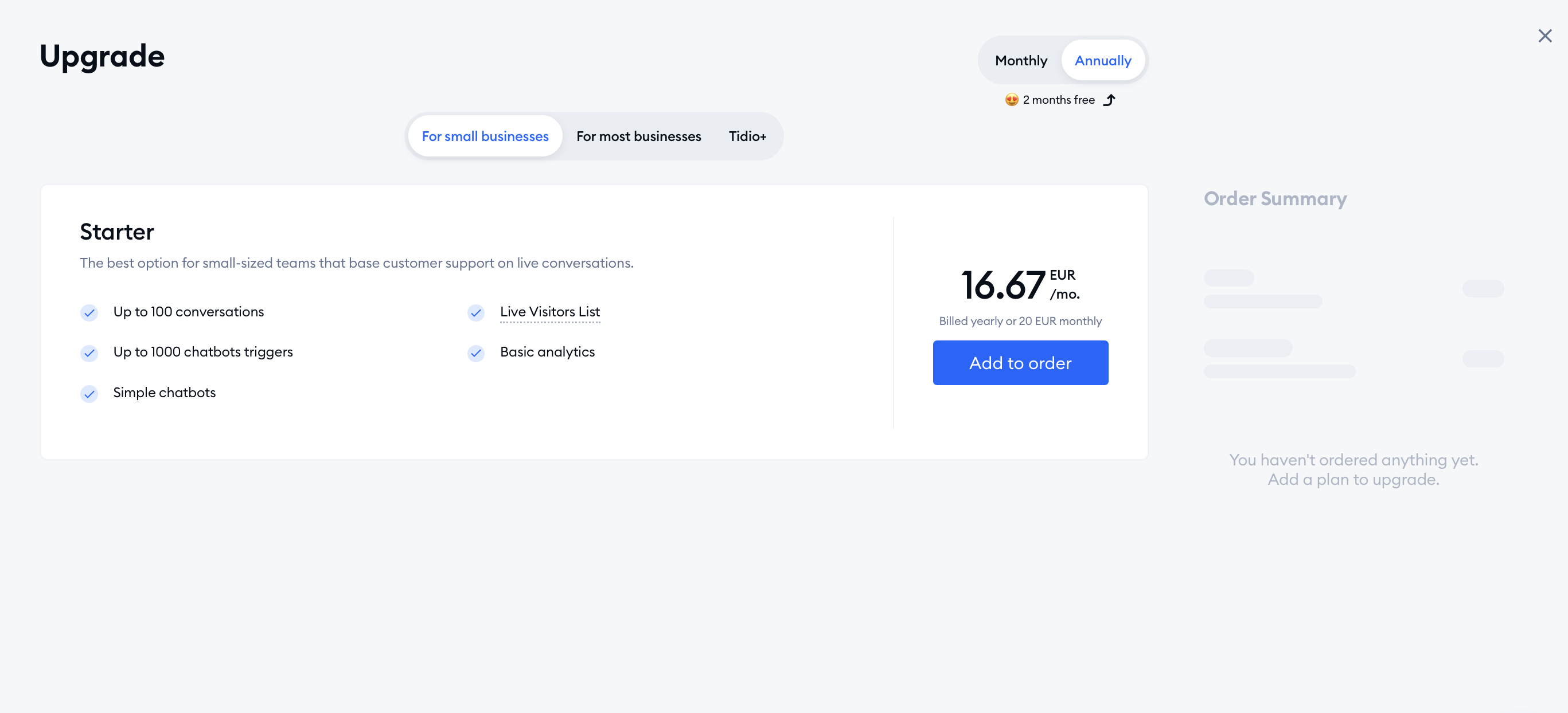
Task: Switch to For most businesses tab
Action: coord(638,136)
